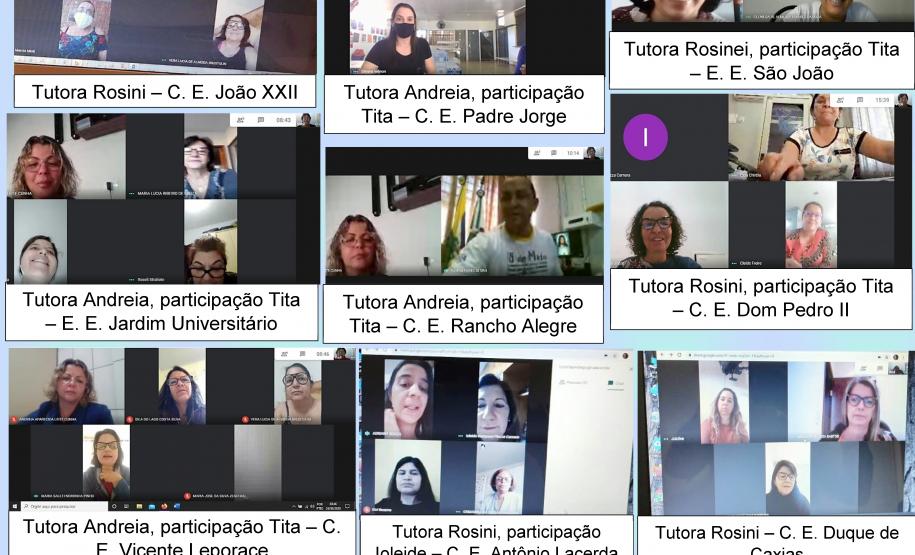Select self-view thumbnail in Jardim Universitário call
This screenshot has height=555, width=915.
[x=306, y=120]
